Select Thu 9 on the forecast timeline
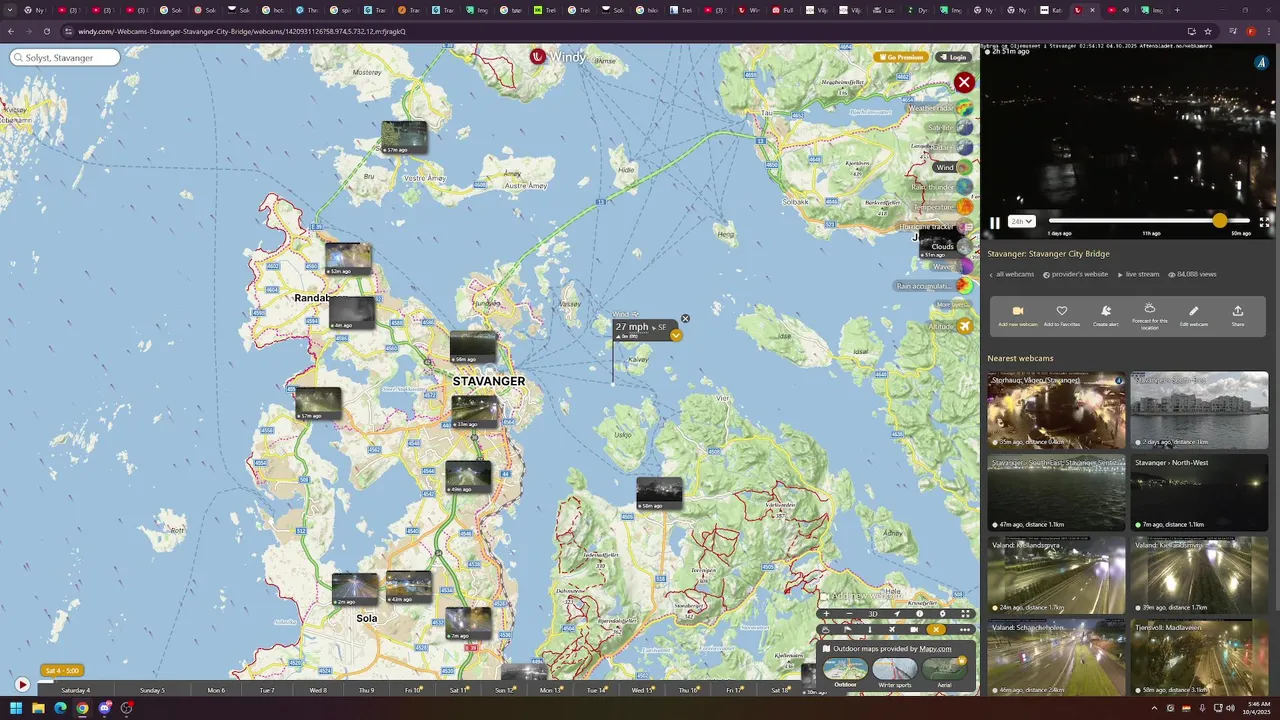 [366, 690]
